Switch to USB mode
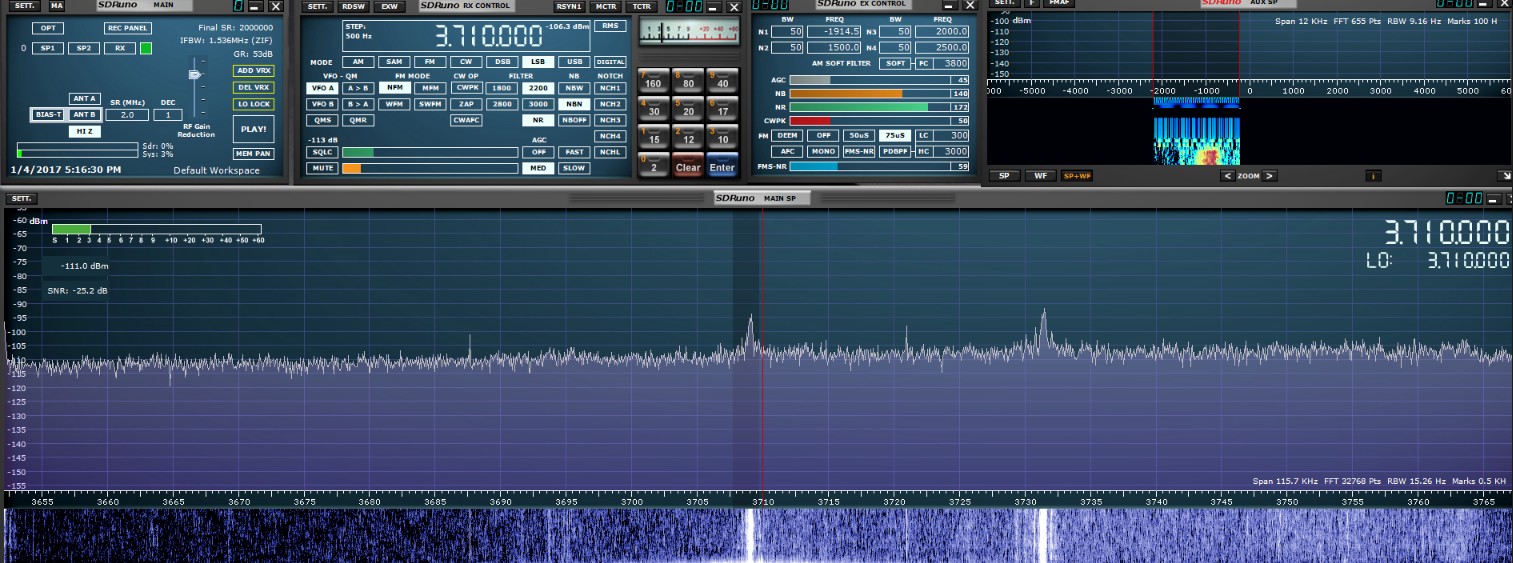Viewport: 1513px width, 563px height. click(574, 62)
